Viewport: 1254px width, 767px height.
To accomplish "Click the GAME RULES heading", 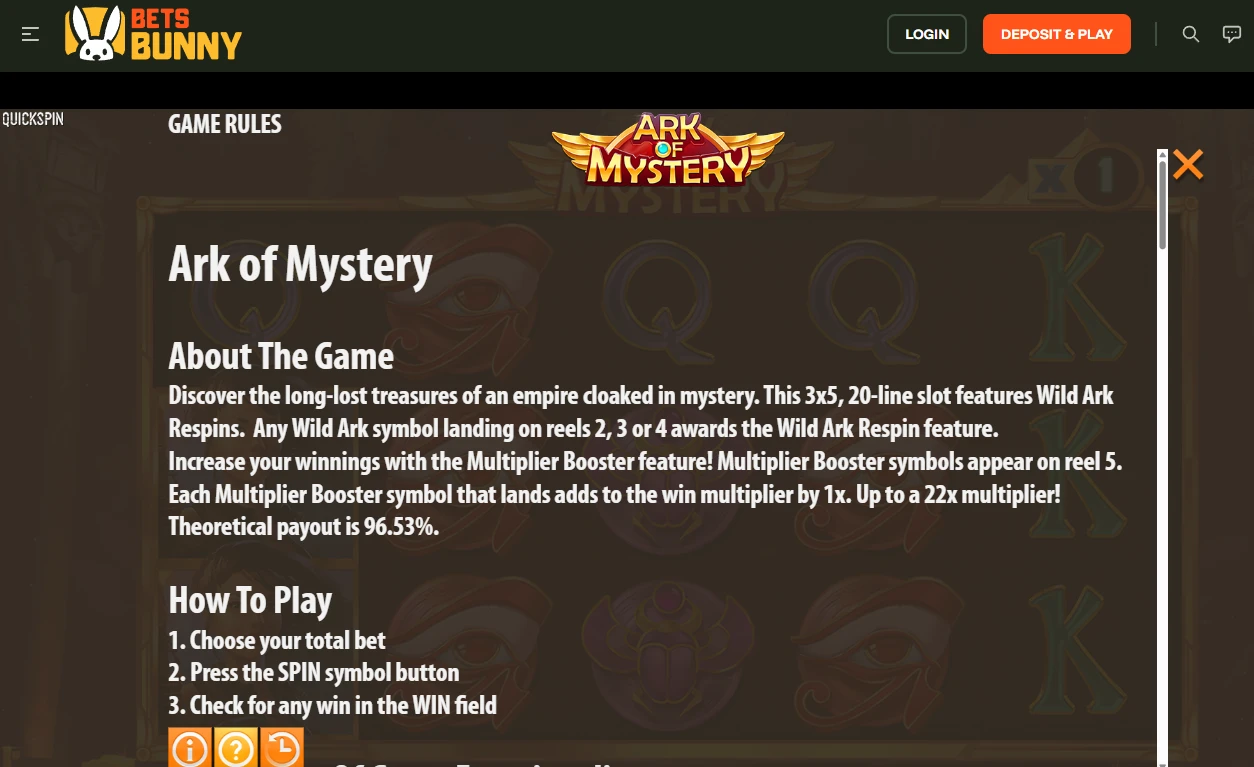I will 225,124.
